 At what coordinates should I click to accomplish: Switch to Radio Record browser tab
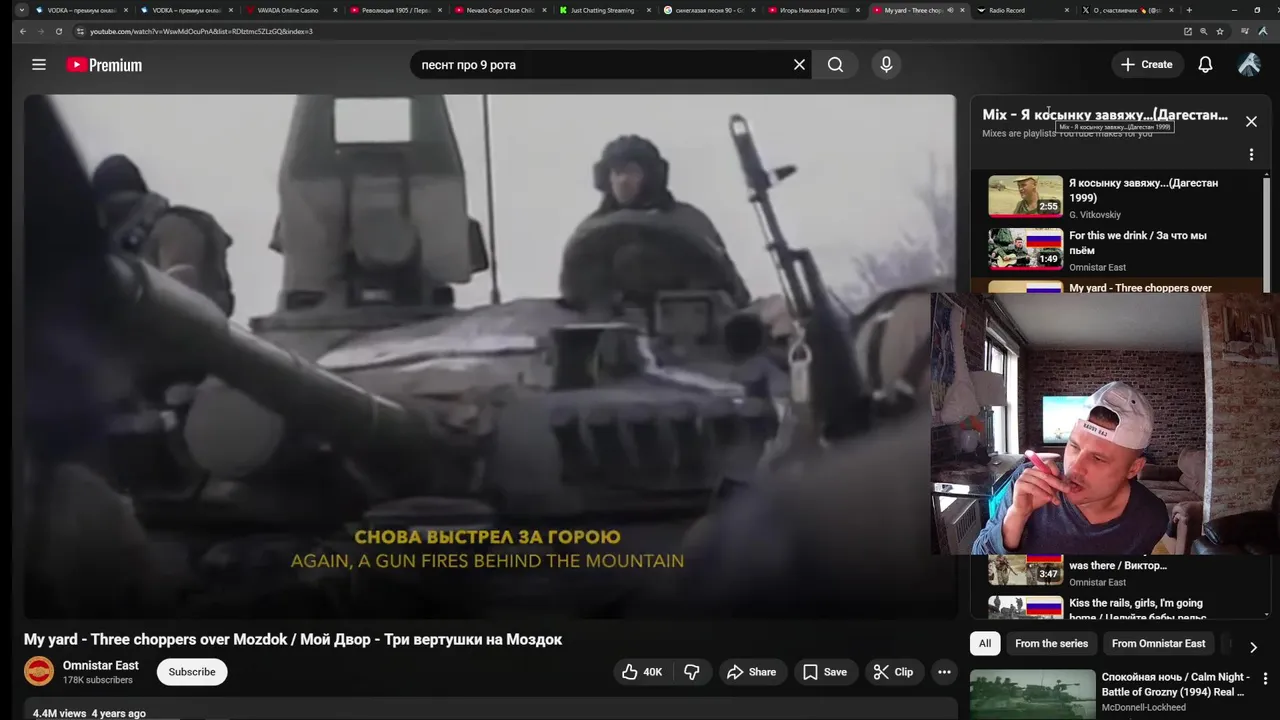point(1020,10)
